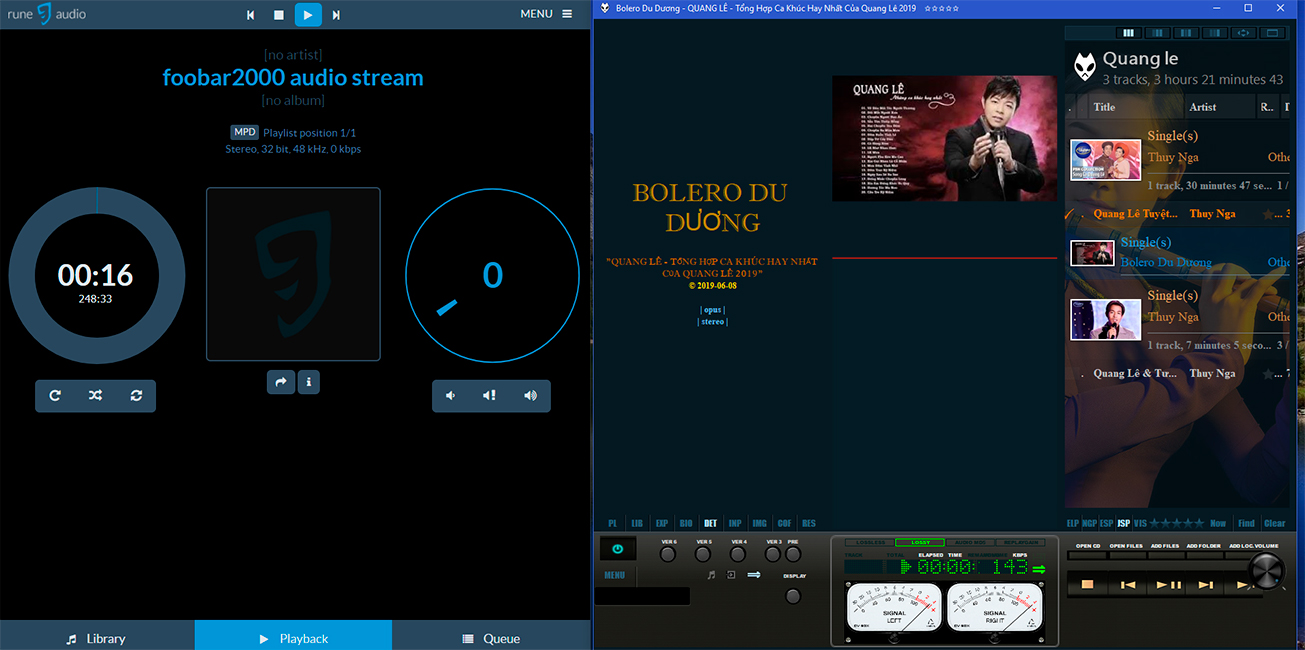Mute audio with the mute button
The image size is (1305, 650).
(490, 396)
